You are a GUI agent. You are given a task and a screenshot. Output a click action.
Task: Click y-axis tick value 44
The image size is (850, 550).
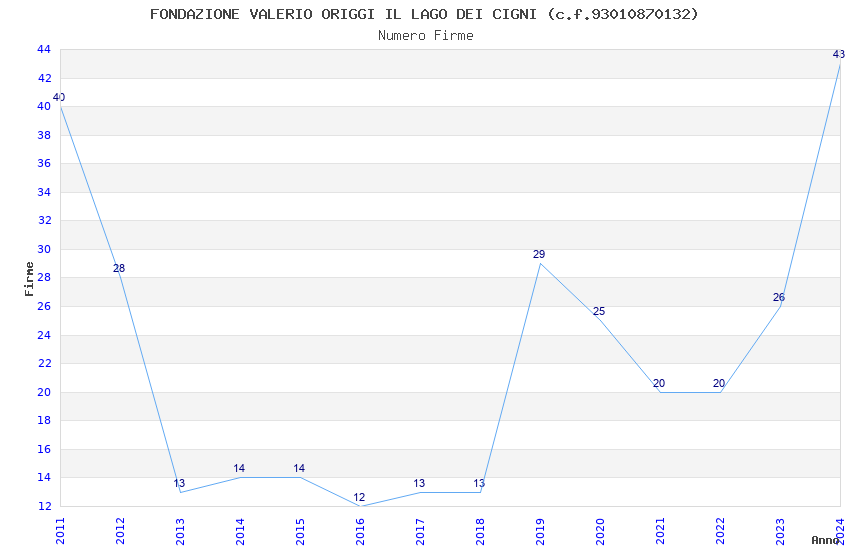pos(44,49)
